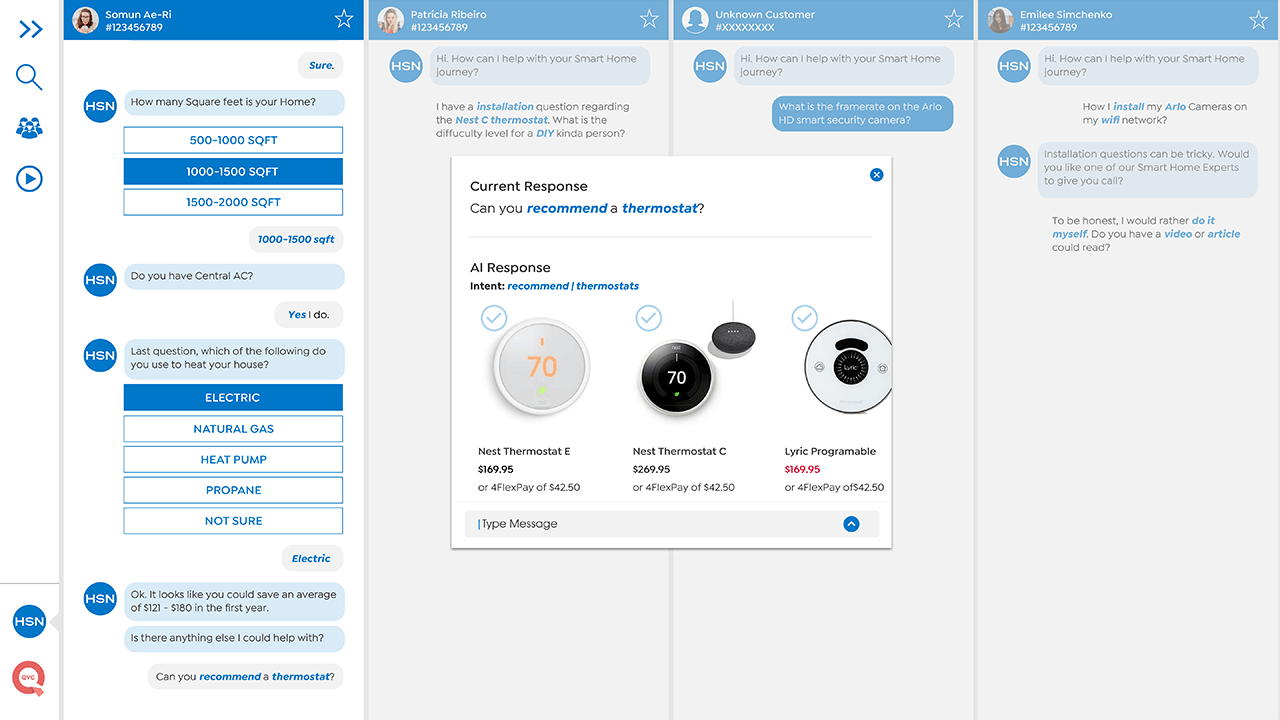Click Patricia Ribeiro's avatar photo
The width and height of the screenshot is (1280, 720).
[x=391, y=20]
